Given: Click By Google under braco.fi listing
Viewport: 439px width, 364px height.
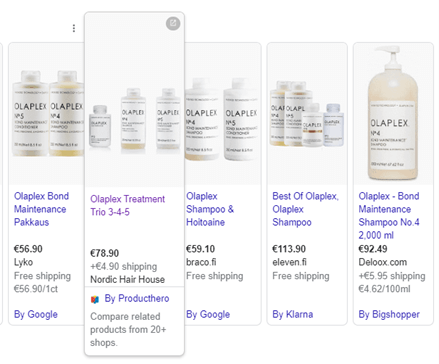Looking at the screenshot, I should [208, 314].
